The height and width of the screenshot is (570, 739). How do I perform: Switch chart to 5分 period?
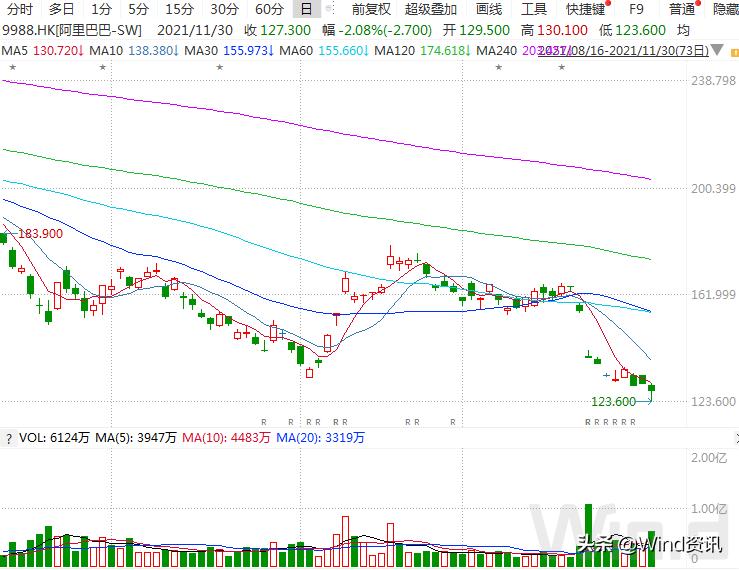point(139,9)
